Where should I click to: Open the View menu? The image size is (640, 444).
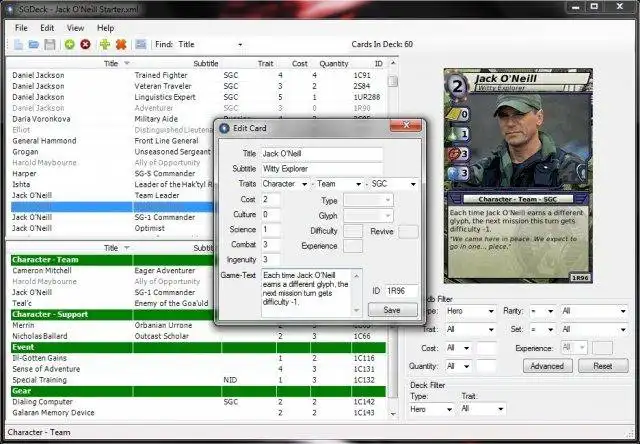tap(76, 28)
